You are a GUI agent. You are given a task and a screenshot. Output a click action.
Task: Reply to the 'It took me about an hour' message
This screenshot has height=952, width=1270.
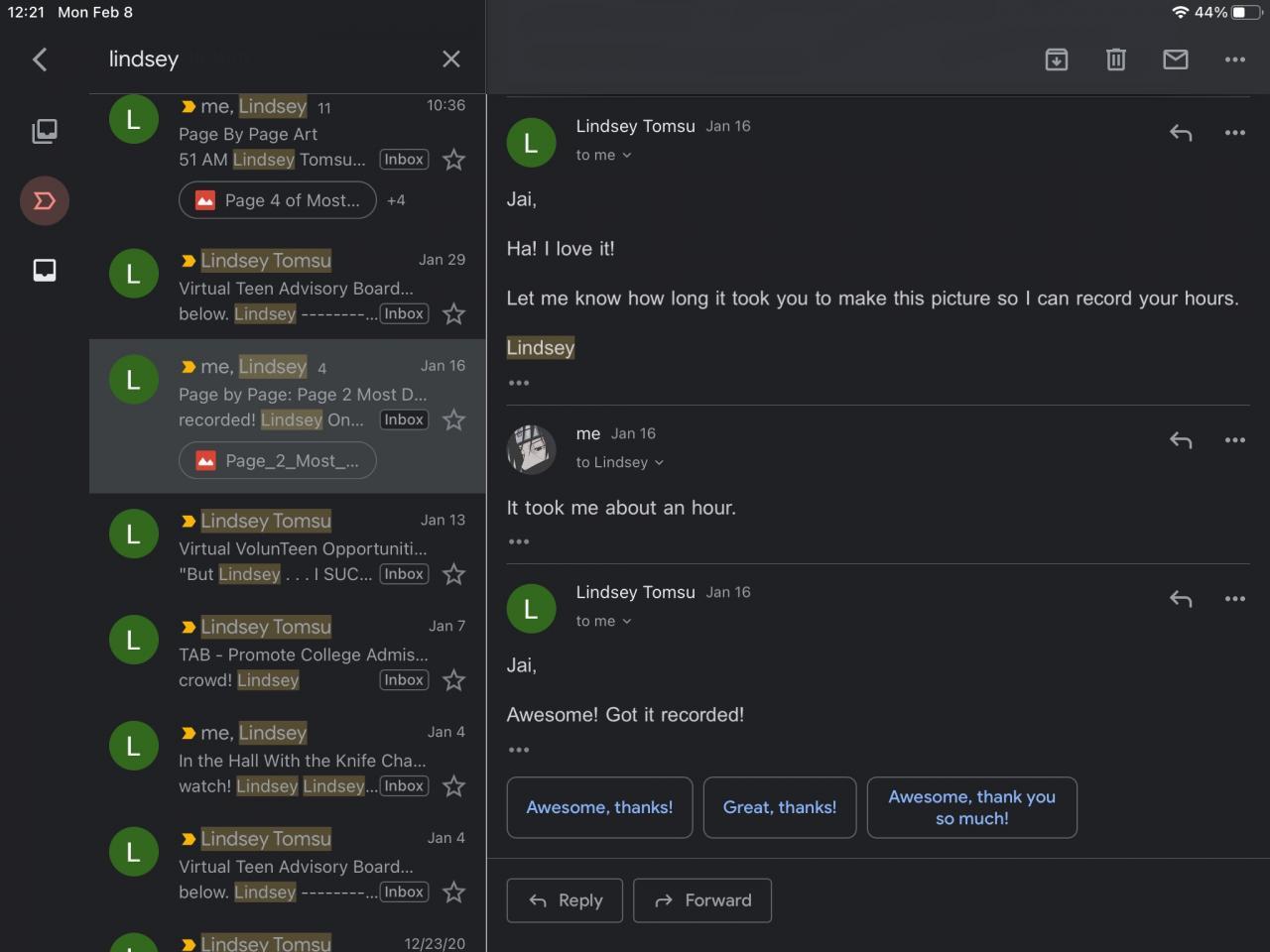click(1181, 440)
